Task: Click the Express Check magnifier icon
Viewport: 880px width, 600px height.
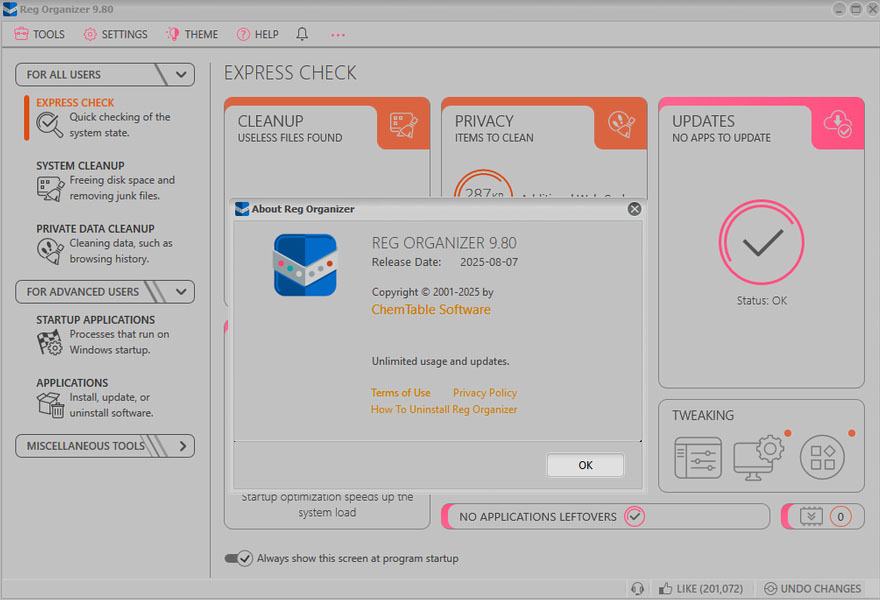Action: 50,125
